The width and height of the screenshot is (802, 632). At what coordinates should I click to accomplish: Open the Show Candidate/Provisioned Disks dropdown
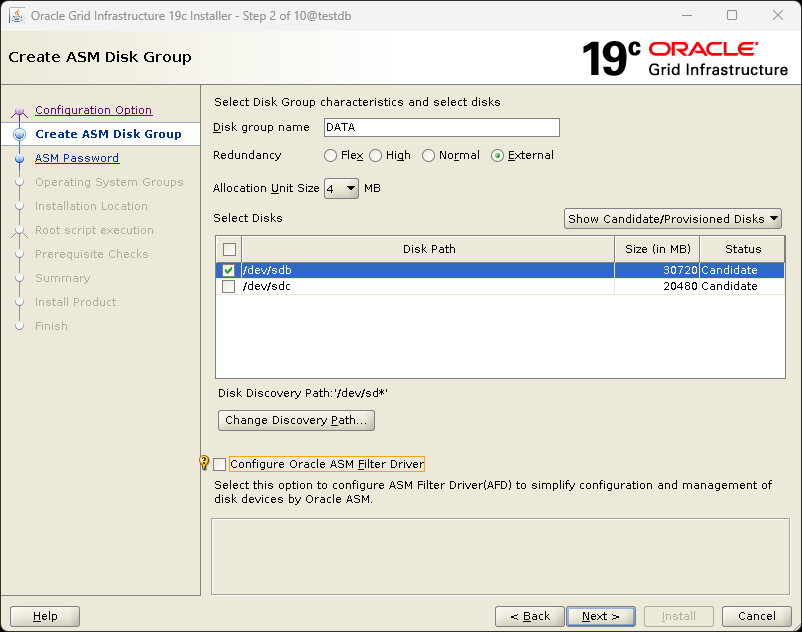coord(673,219)
